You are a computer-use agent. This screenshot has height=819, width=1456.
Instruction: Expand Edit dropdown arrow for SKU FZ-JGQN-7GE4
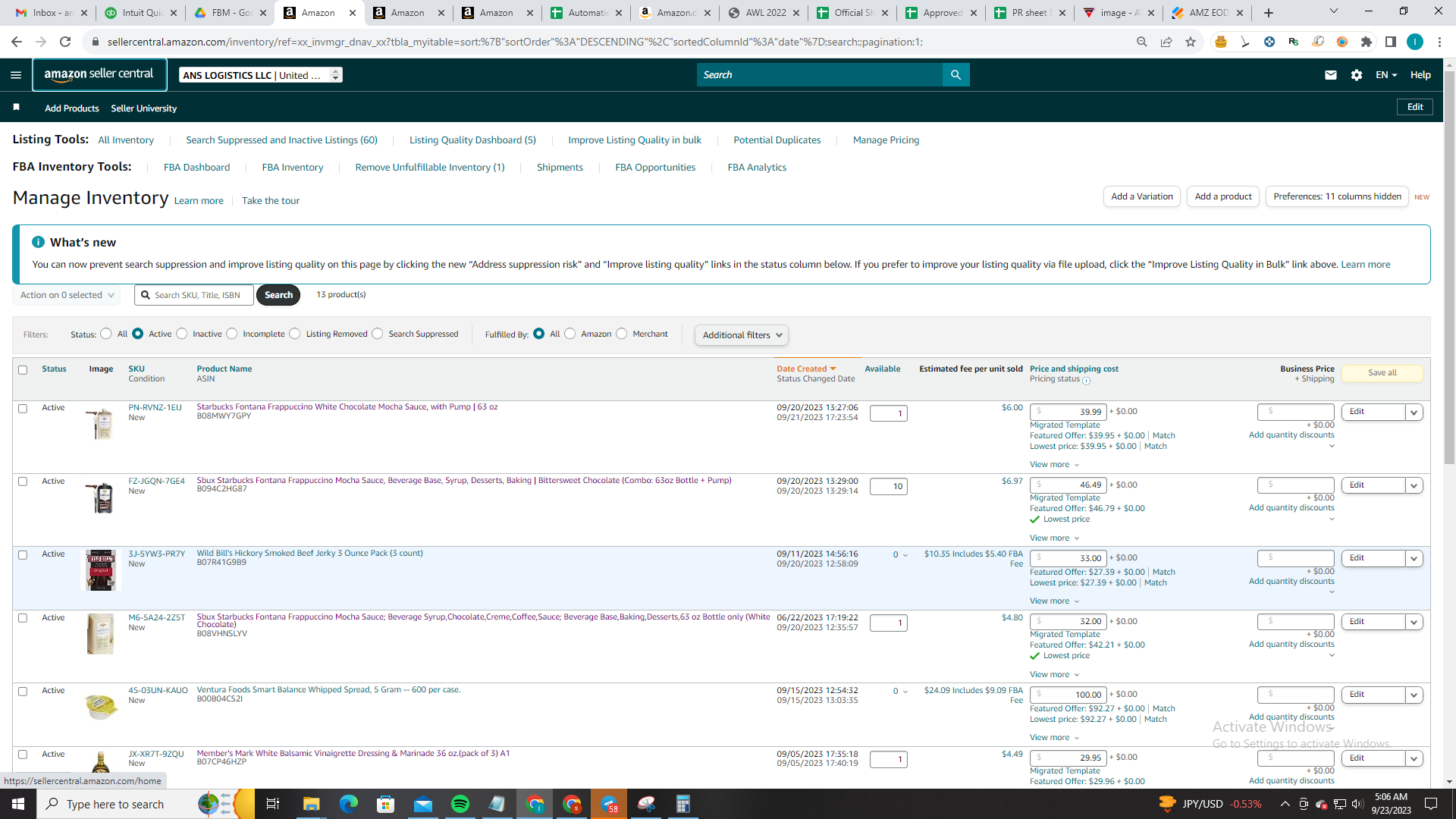[1414, 486]
